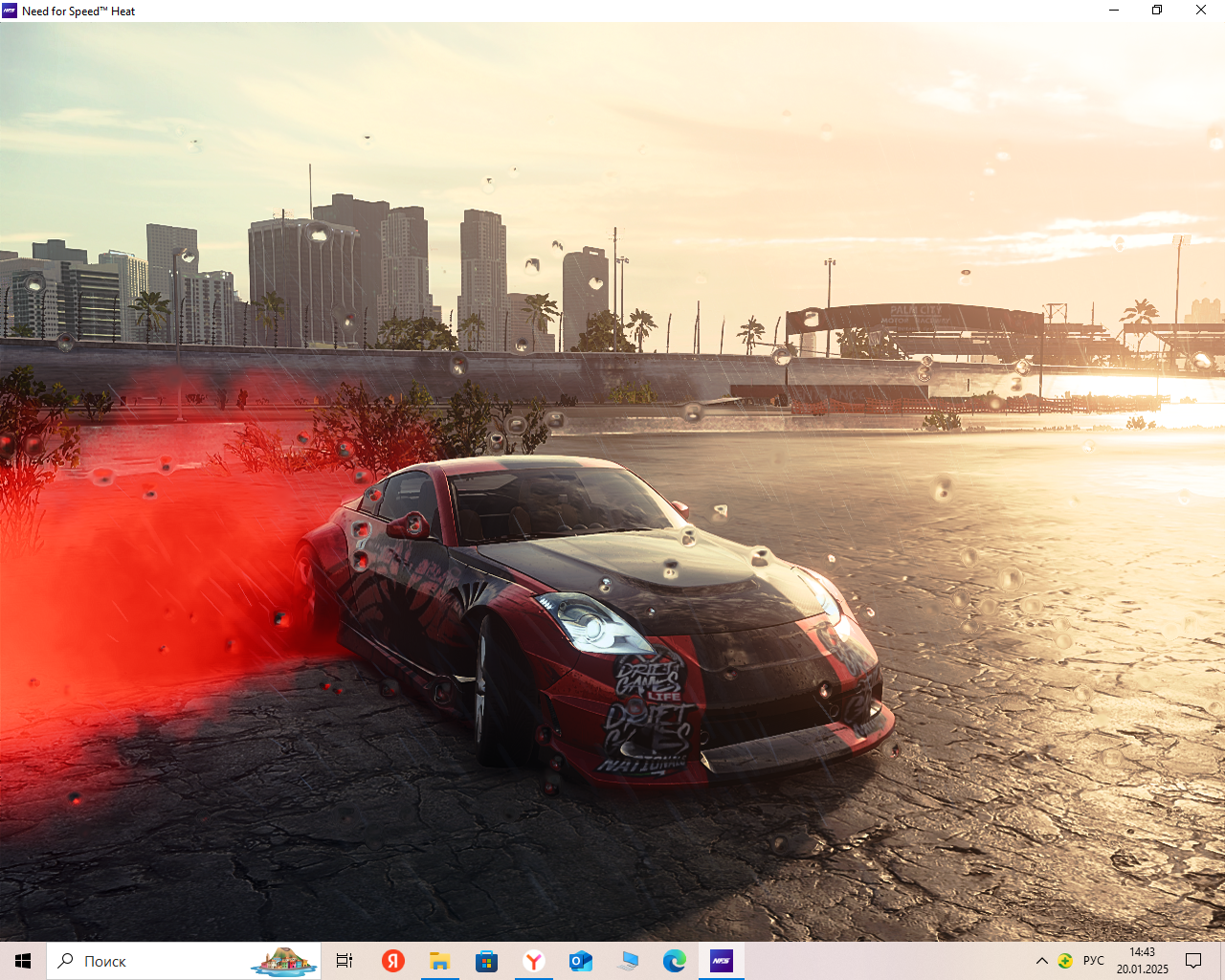Open the search highlights illustration

[x=284, y=961]
